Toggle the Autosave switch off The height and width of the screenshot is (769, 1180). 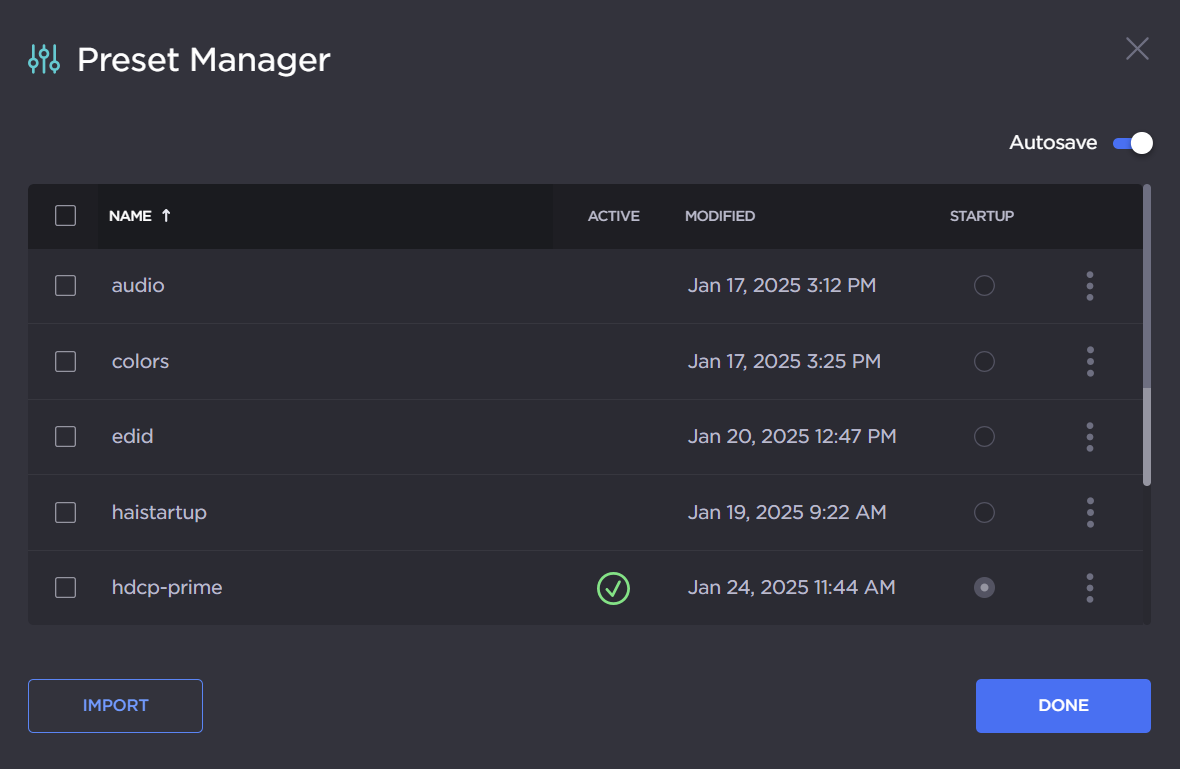(1133, 143)
